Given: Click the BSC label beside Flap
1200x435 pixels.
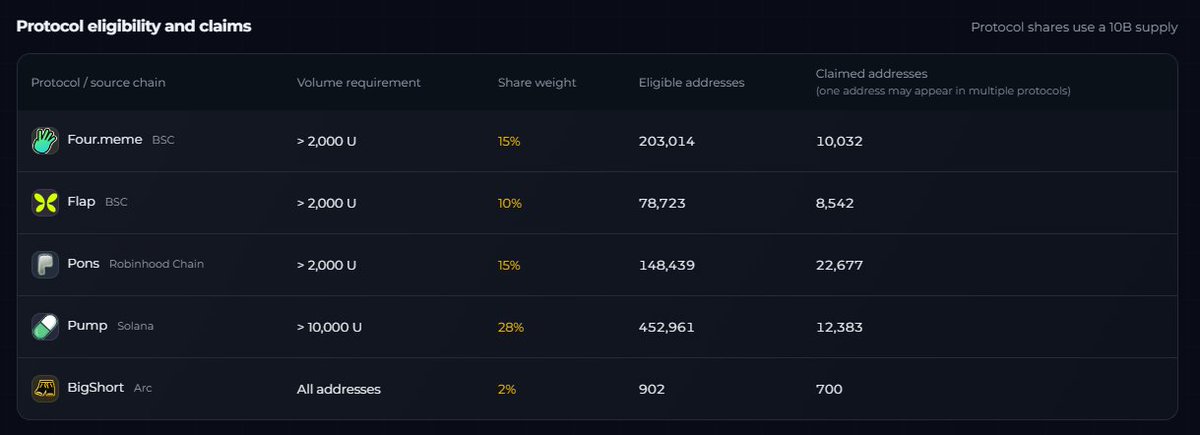Looking at the screenshot, I should (116, 202).
